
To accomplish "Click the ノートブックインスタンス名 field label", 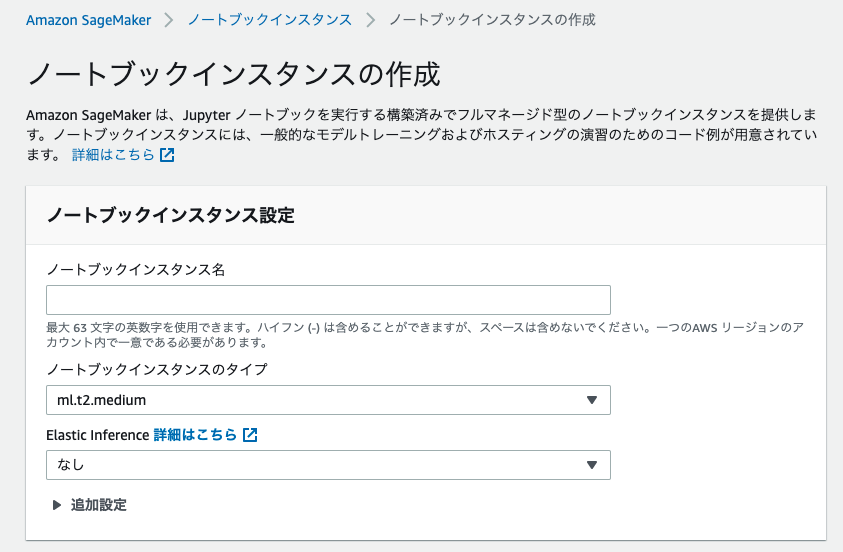I will [x=135, y=269].
